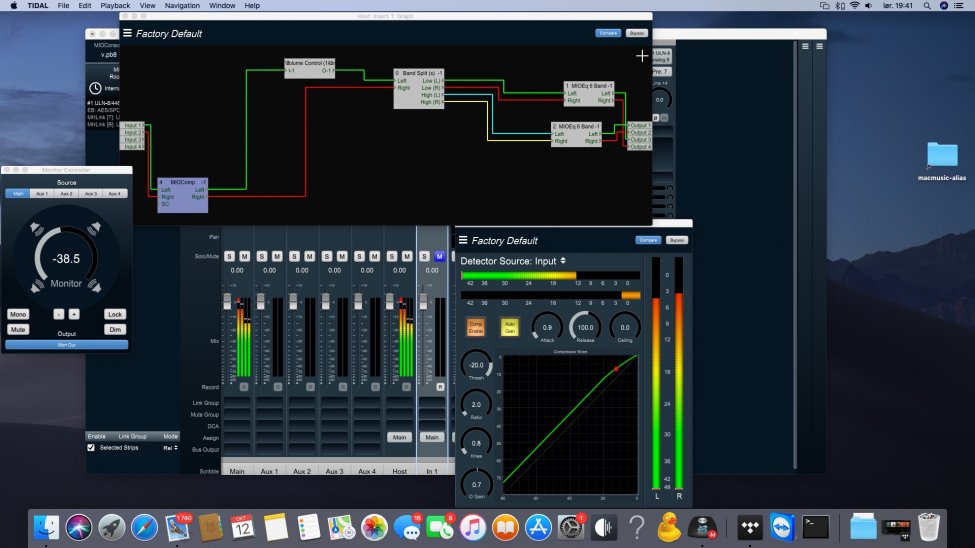Click the MIOComp node in the graph
This screenshot has height=548, width=975.
(x=182, y=195)
